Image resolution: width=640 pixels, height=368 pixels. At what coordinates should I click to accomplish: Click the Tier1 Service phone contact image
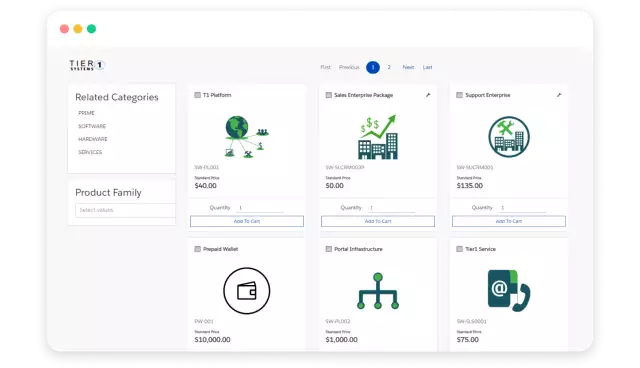click(x=509, y=291)
